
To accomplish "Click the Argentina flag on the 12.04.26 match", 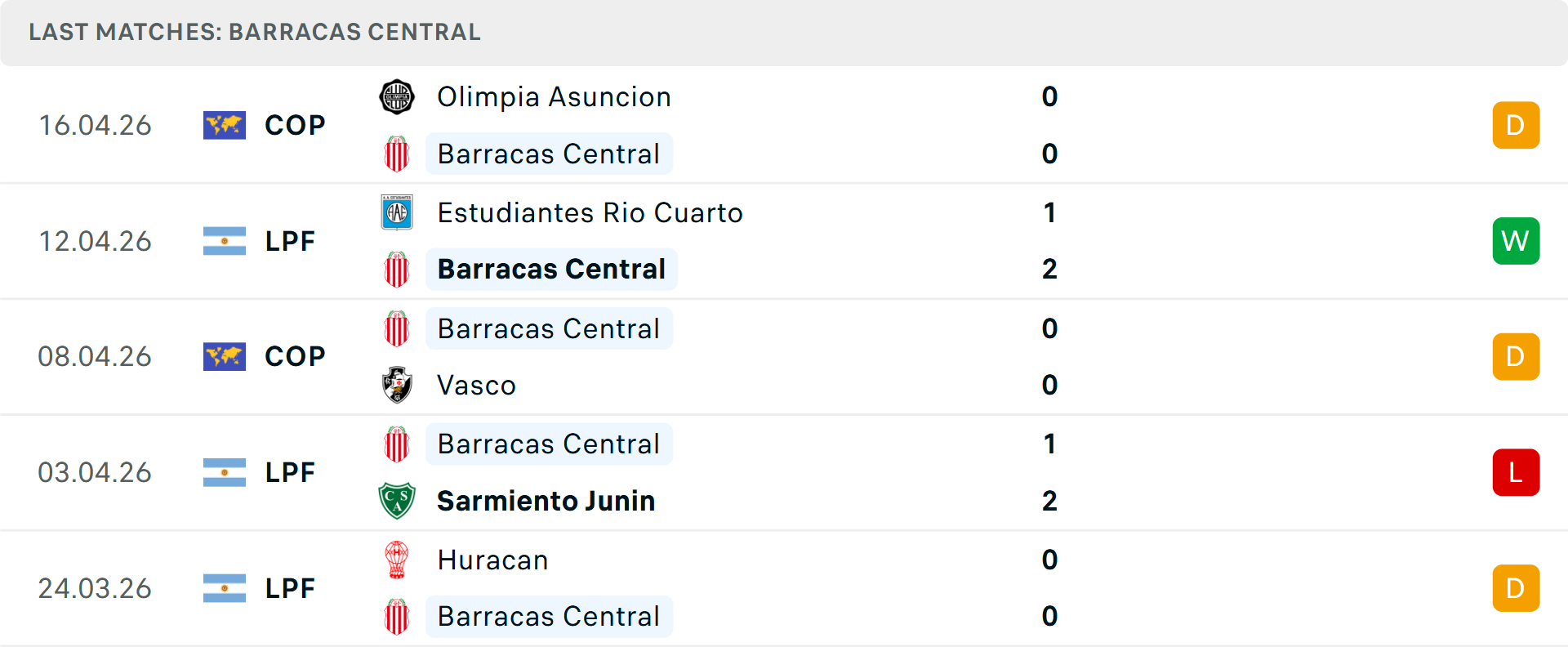I will (225, 241).
